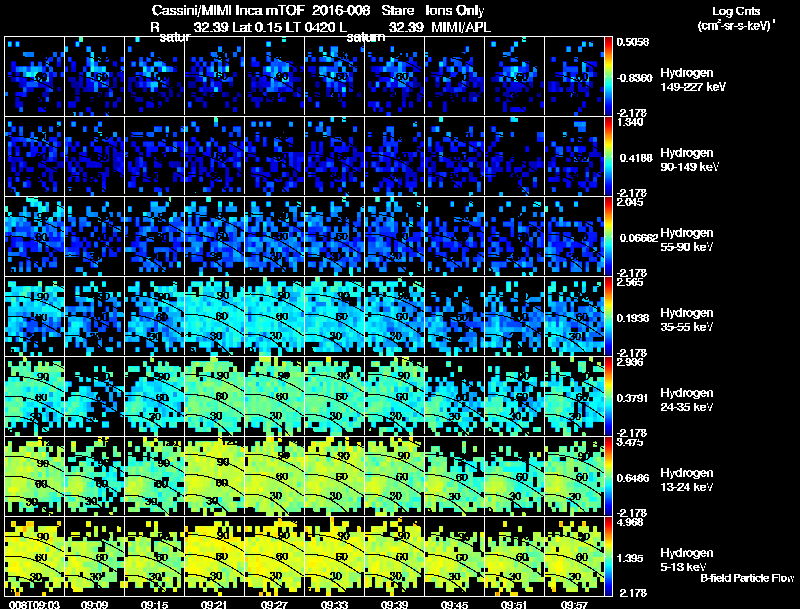Click the '1.340' color scale maximum
Image resolution: width=800 pixels, height=609 pixels.
point(630,122)
